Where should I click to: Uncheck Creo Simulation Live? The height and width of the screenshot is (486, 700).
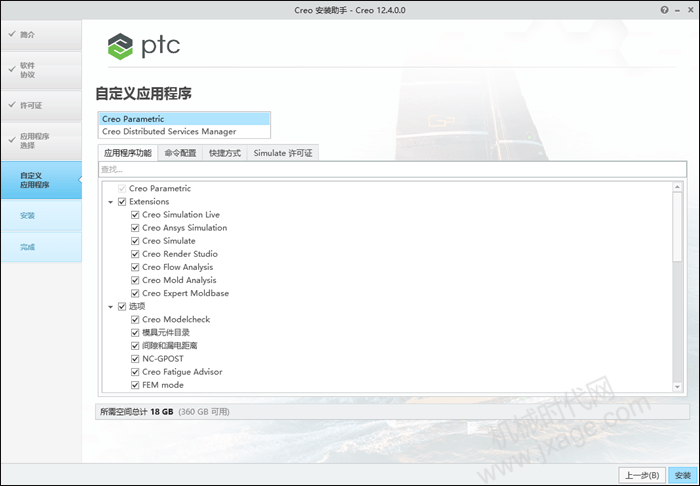click(x=135, y=215)
